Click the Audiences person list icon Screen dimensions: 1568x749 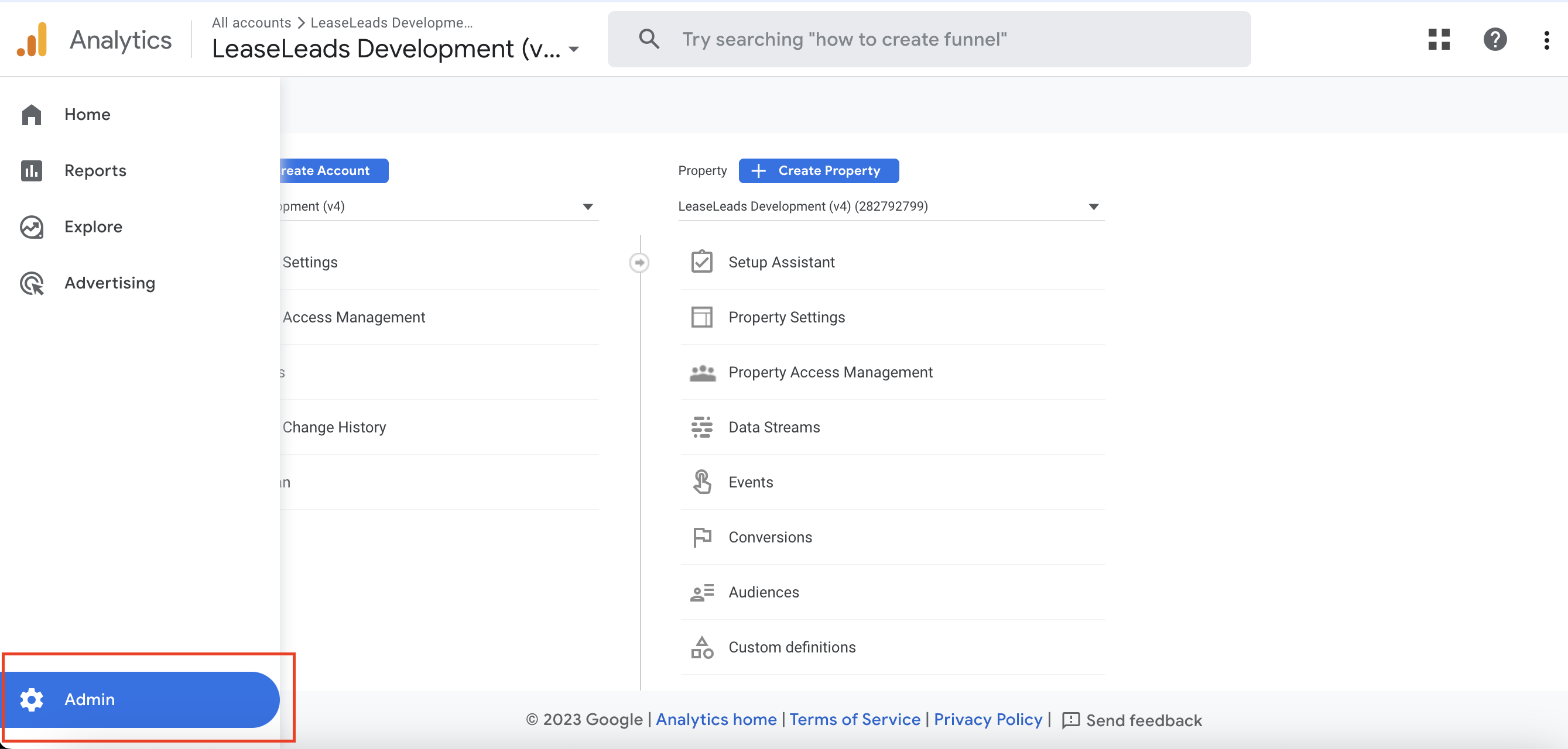click(x=702, y=592)
